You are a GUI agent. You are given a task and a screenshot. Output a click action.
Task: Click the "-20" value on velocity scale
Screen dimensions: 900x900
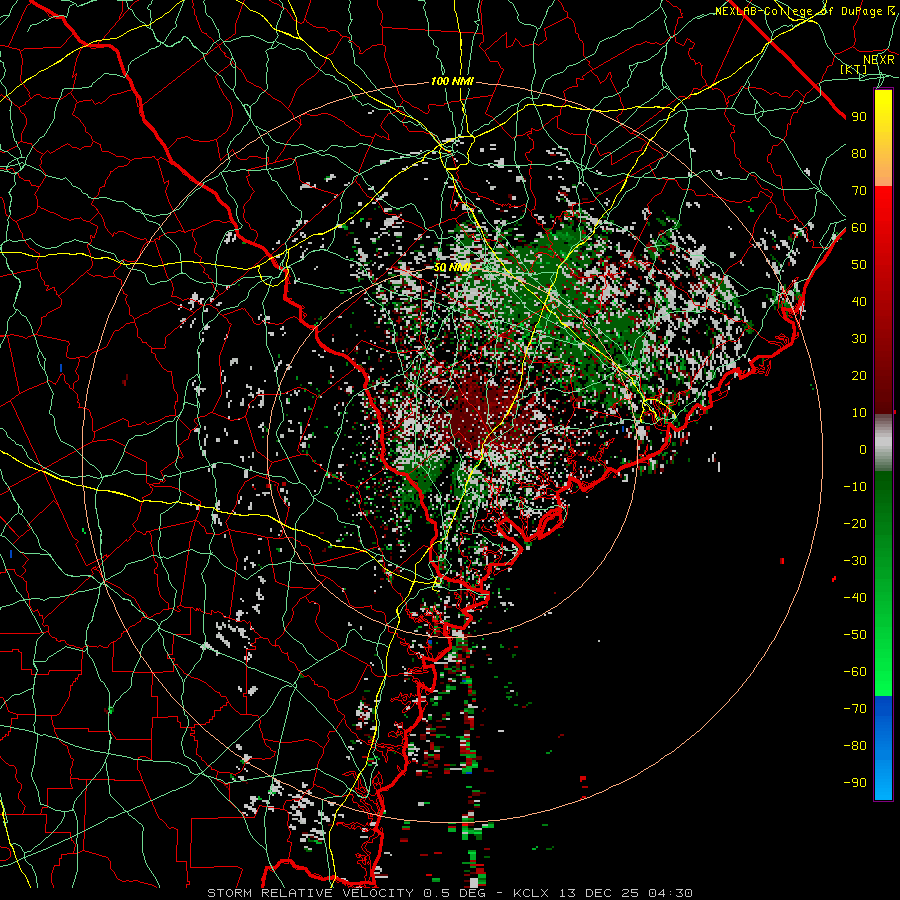click(x=855, y=523)
